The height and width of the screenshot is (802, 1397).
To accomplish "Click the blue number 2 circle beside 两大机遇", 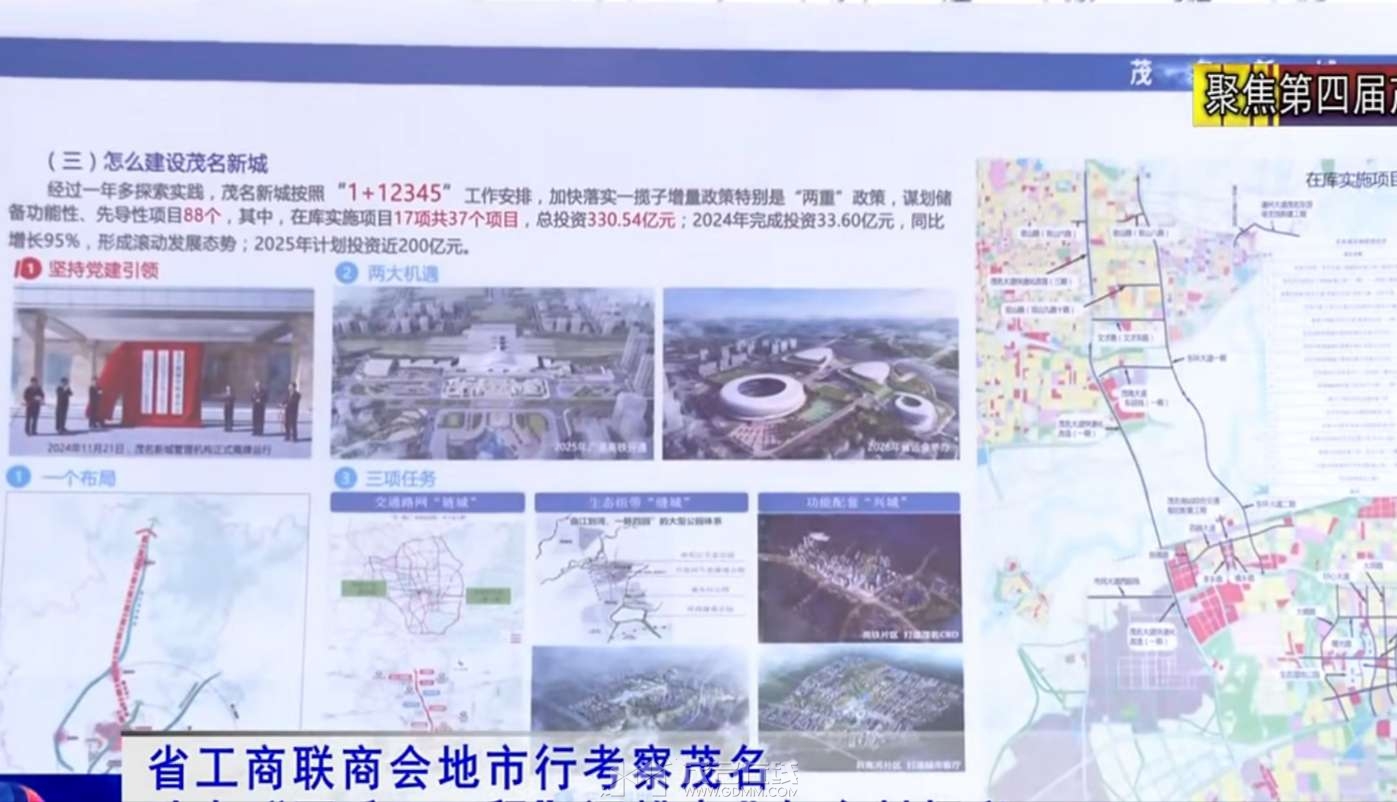I will click(x=346, y=273).
